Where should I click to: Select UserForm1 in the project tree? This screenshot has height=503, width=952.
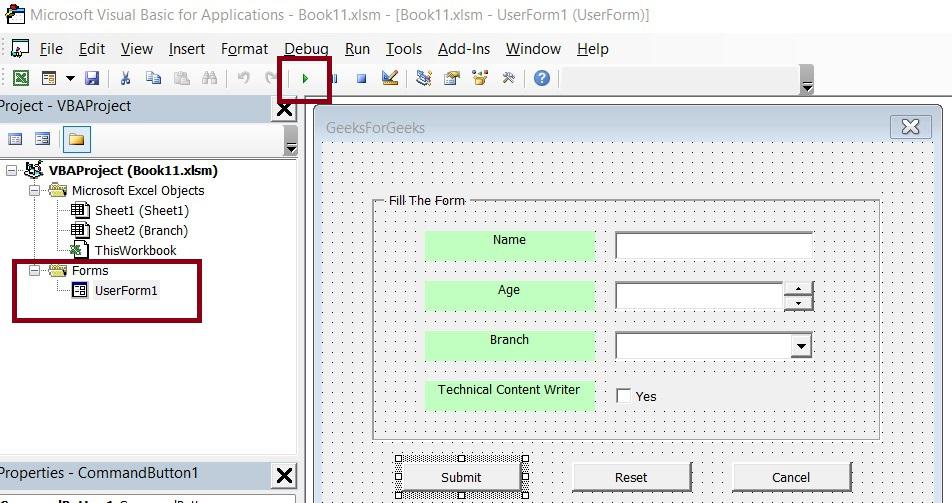[126, 290]
